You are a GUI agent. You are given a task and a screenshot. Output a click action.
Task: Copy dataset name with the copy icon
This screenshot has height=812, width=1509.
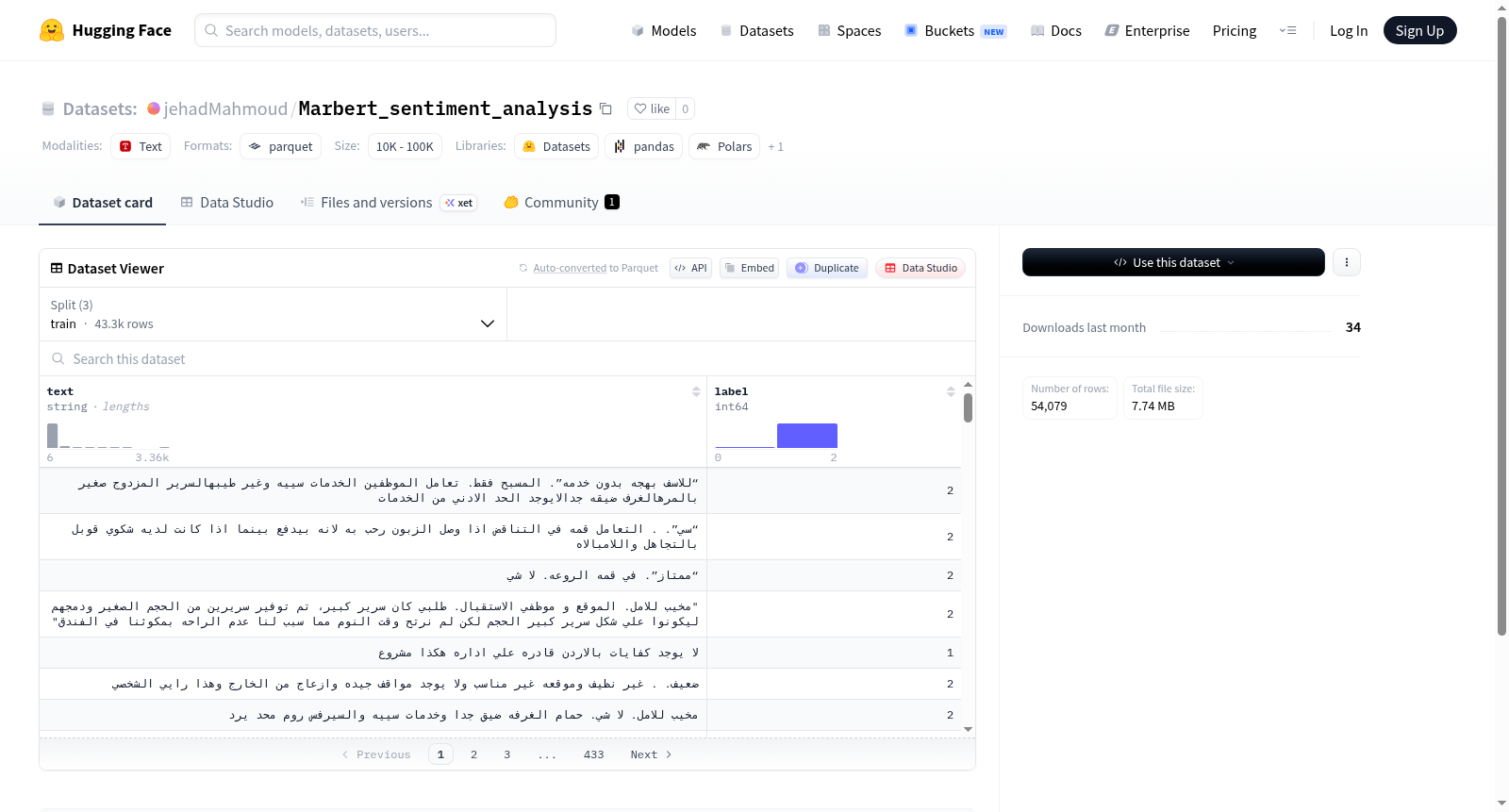[605, 108]
